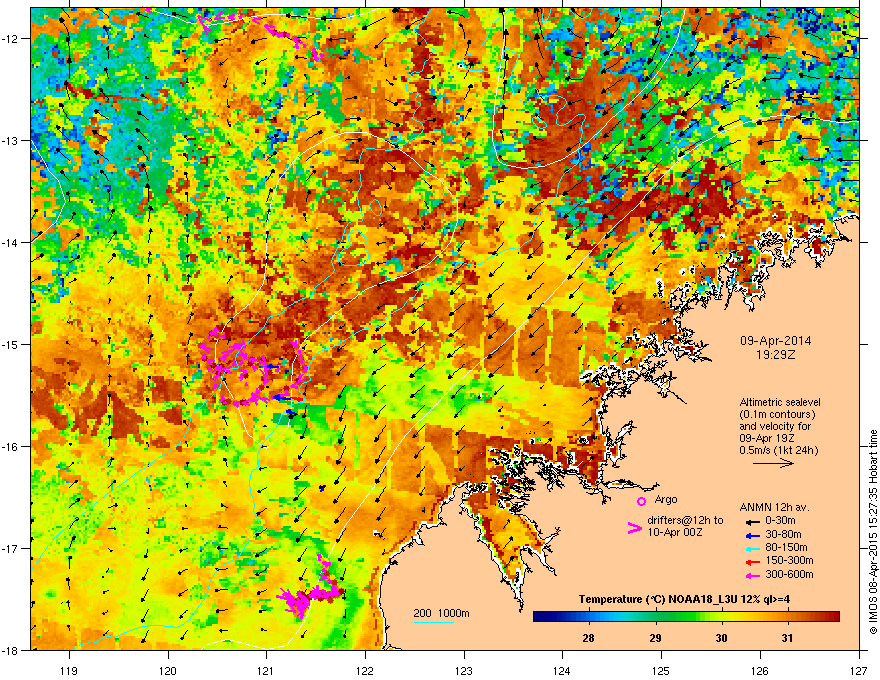Viewport: 880px width, 680px height.
Task: Click longitude axis label '125'
Action: coord(661,670)
